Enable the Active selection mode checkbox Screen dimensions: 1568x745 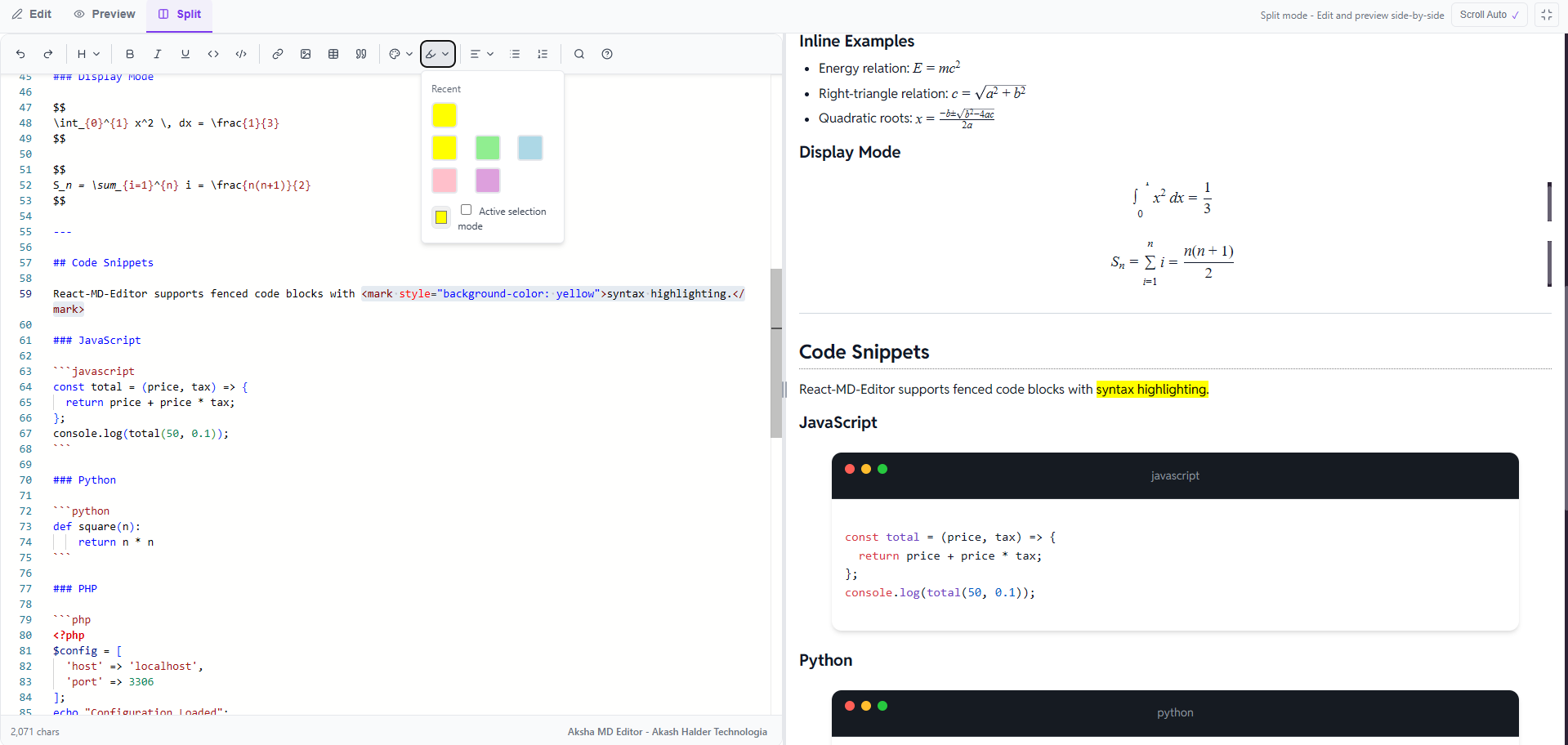click(x=466, y=210)
